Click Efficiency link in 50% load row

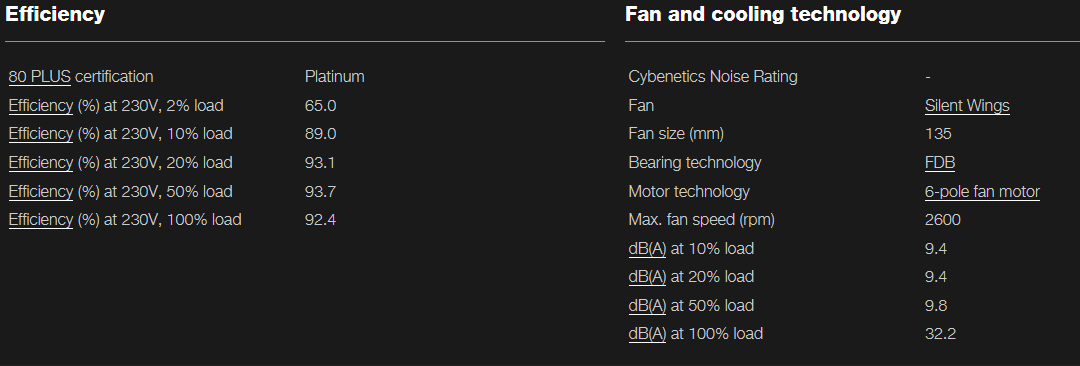pyautogui.click(x=41, y=191)
